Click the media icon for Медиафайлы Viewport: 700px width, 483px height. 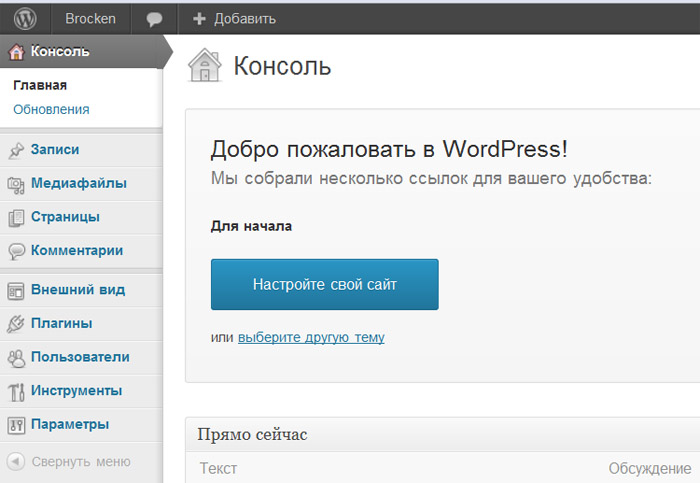(x=16, y=185)
